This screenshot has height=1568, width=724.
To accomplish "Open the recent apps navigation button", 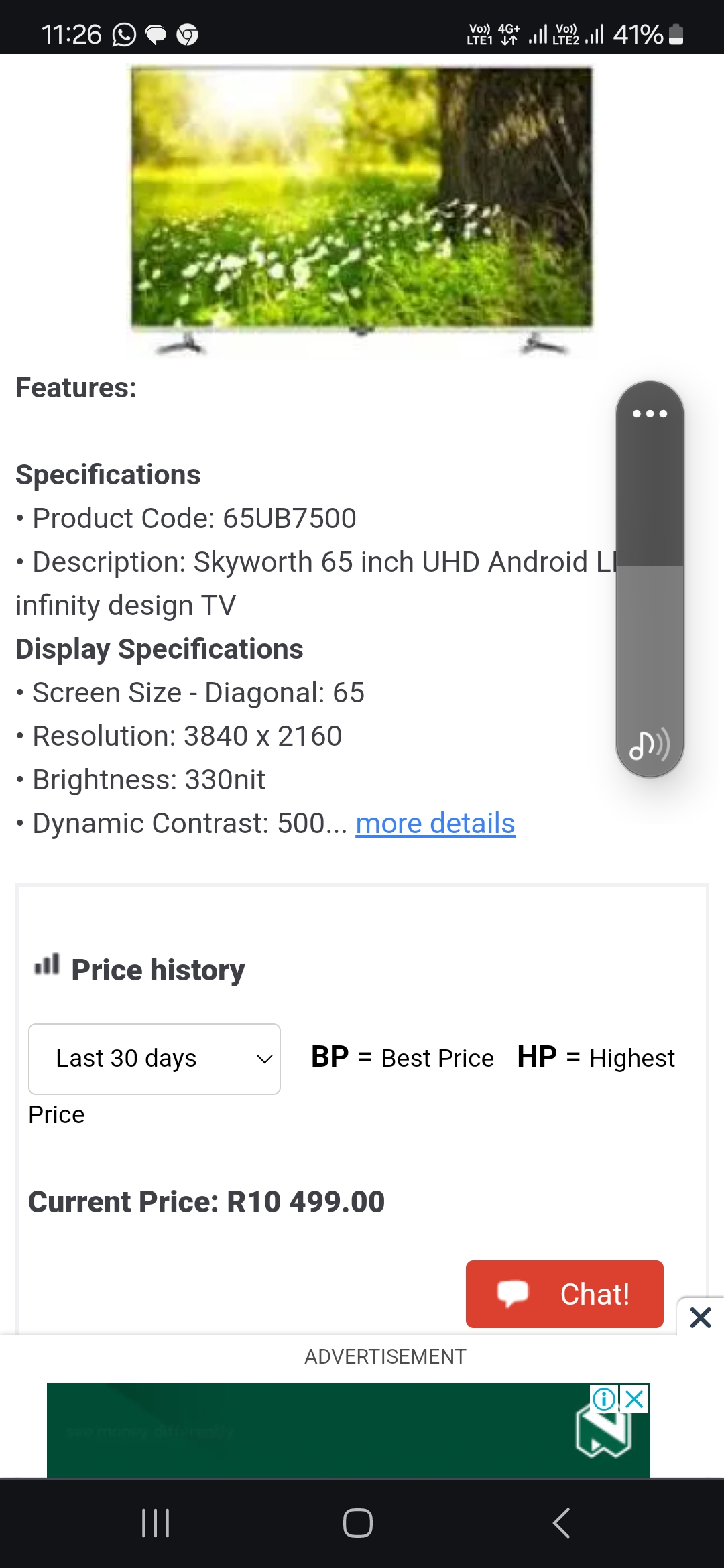I will point(156,1523).
